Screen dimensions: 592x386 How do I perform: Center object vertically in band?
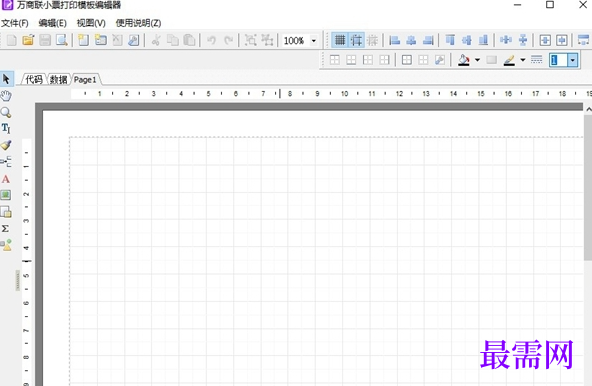point(562,40)
